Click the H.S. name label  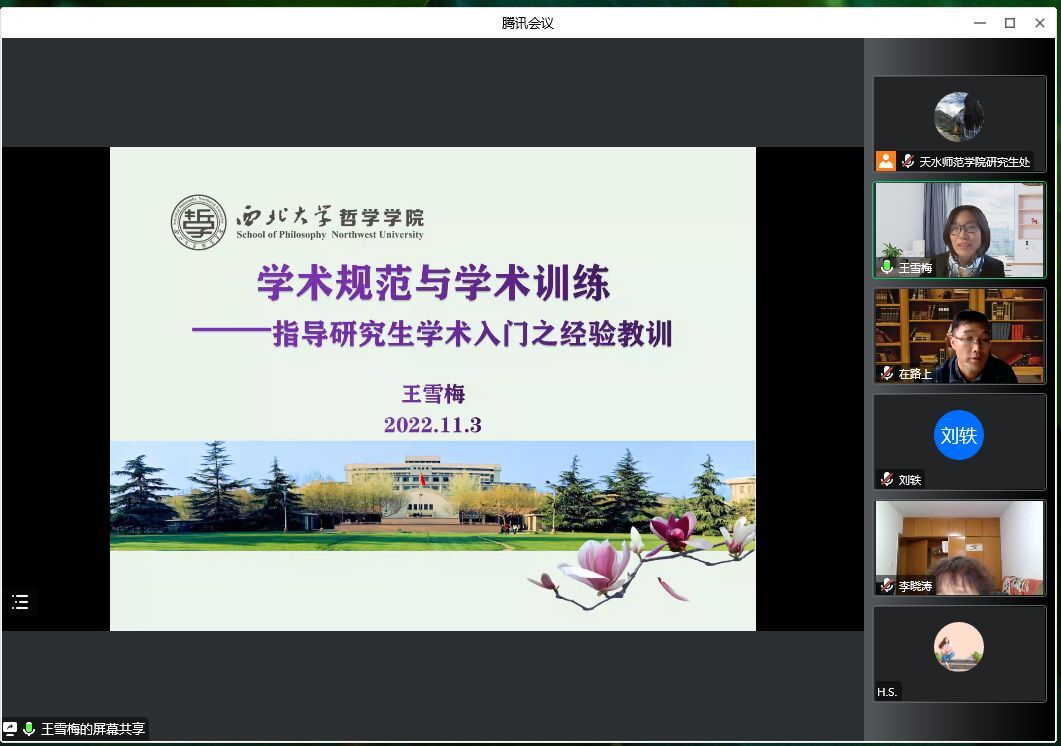coord(887,692)
